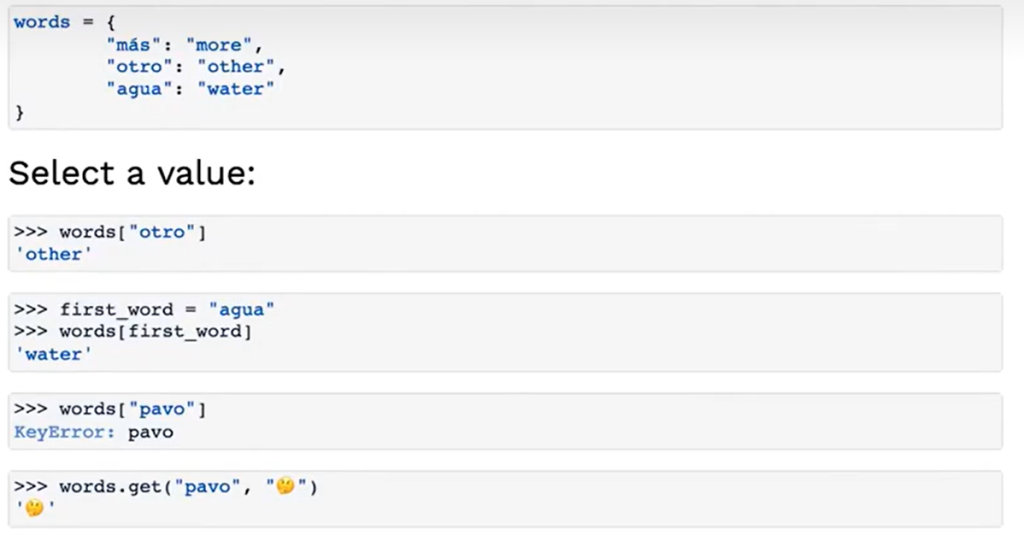Click the 'water' output result
This screenshot has width=1024, height=553.
53,354
